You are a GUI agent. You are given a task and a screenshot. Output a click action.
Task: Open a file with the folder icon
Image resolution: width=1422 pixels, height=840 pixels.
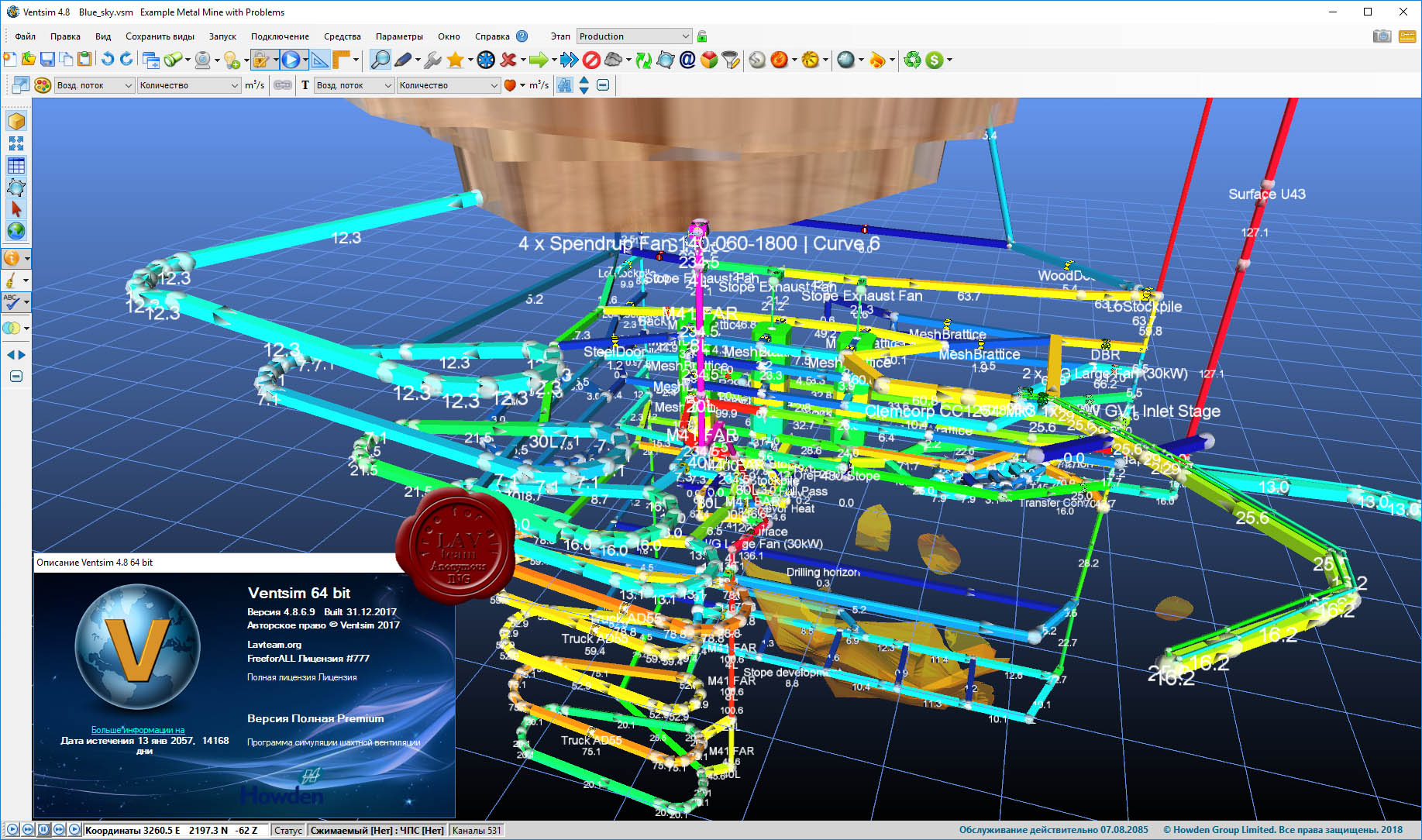click(x=29, y=60)
